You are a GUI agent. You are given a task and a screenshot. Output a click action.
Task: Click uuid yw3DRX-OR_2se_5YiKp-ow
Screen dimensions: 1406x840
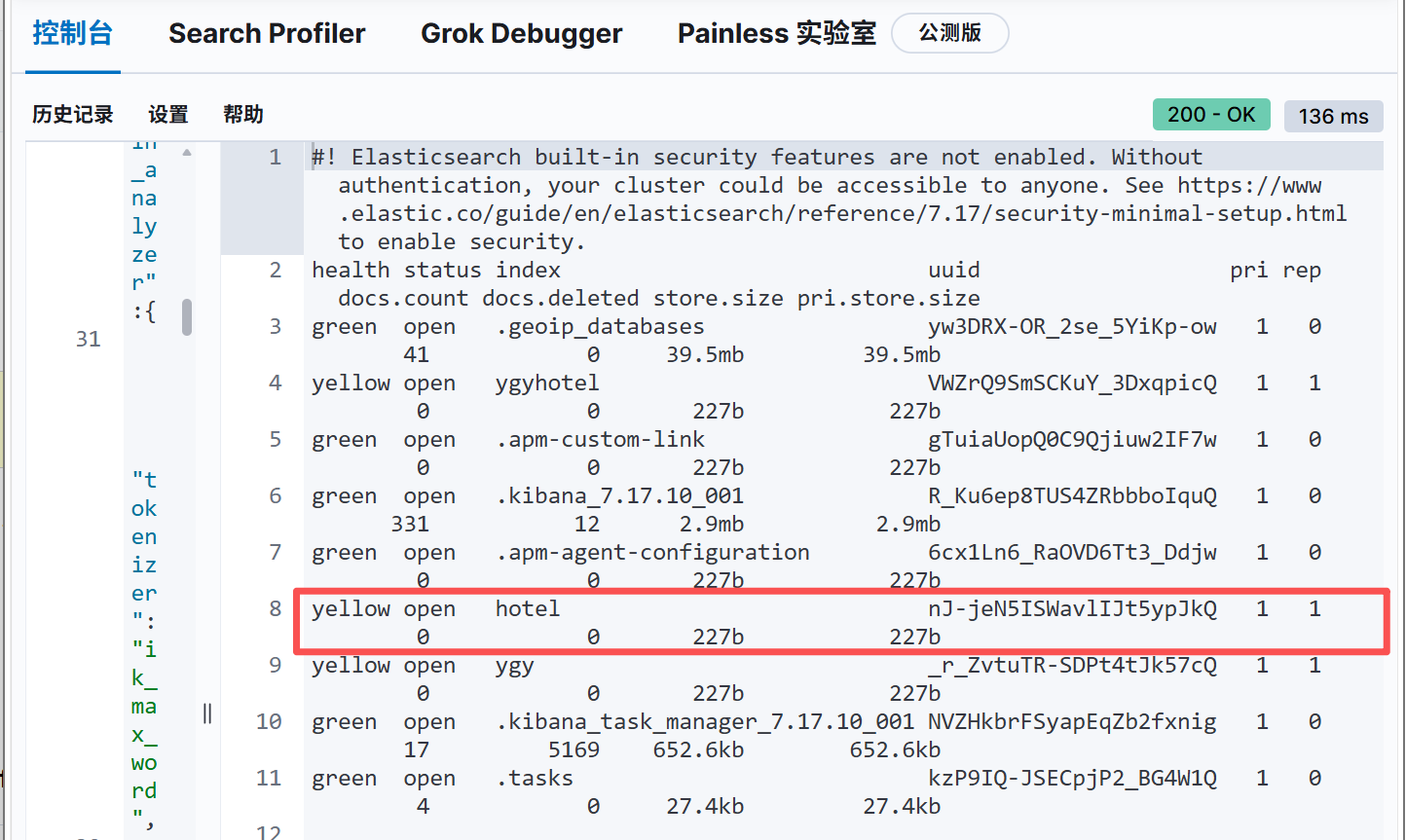pyautogui.click(x=1072, y=326)
